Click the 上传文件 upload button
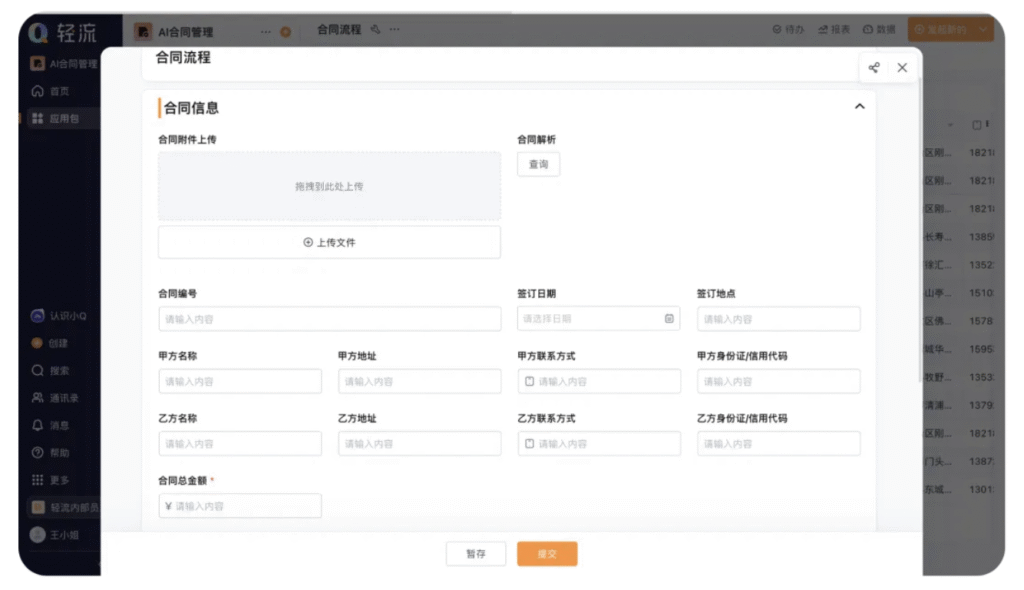The width and height of the screenshot is (1024, 590). pyautogui.click(x=329, y=242)
